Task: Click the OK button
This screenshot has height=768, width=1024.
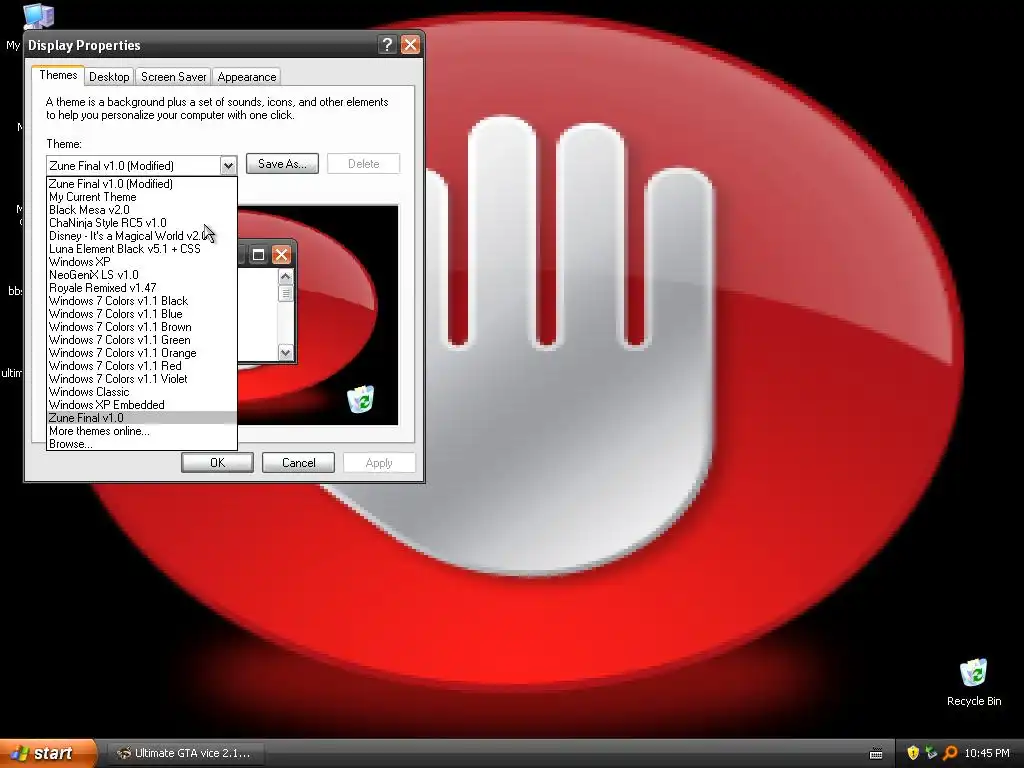Action: [217, 462]
